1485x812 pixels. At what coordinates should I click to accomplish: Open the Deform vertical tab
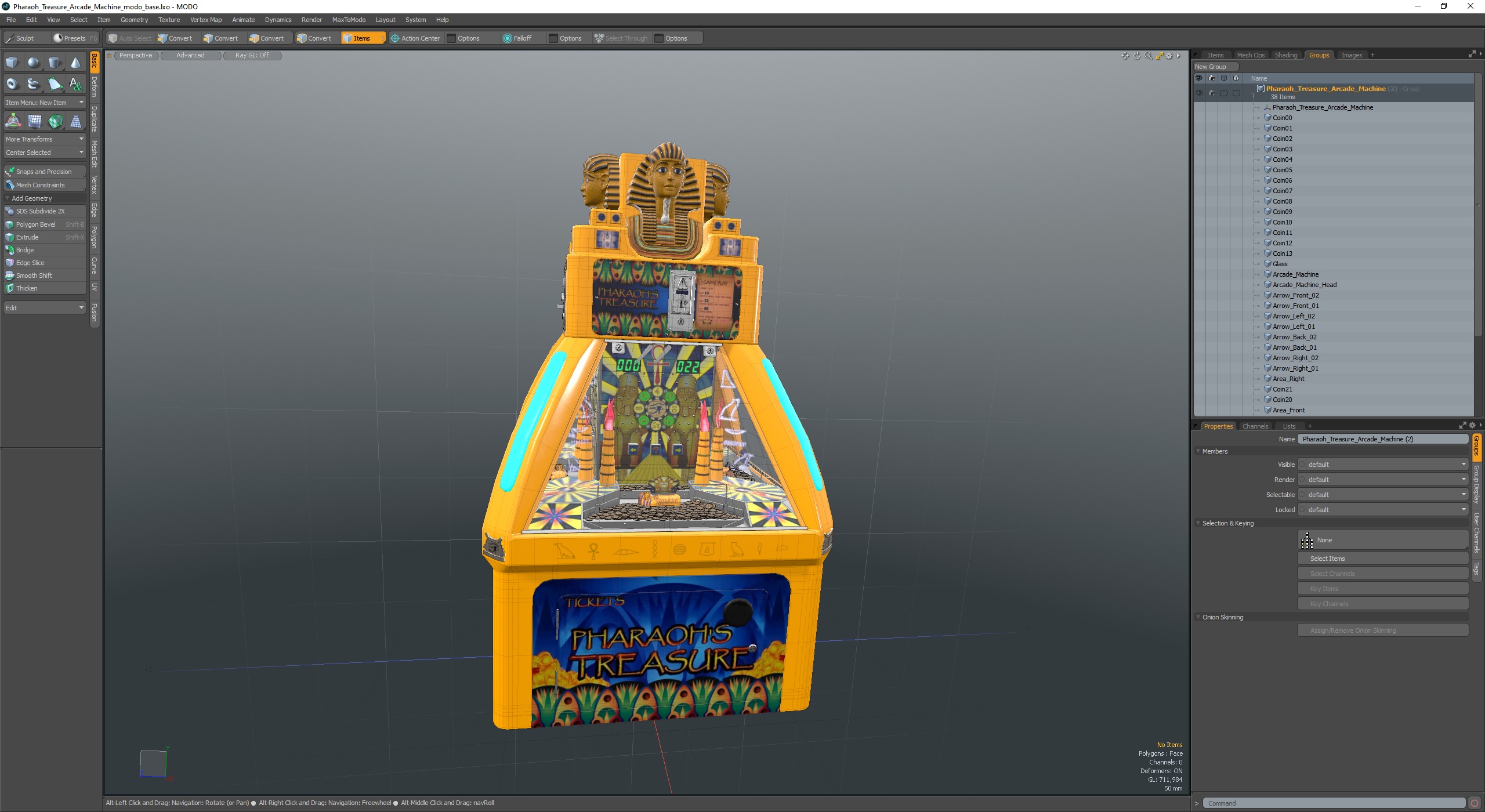pyautogui.click(x=95, y=87)
